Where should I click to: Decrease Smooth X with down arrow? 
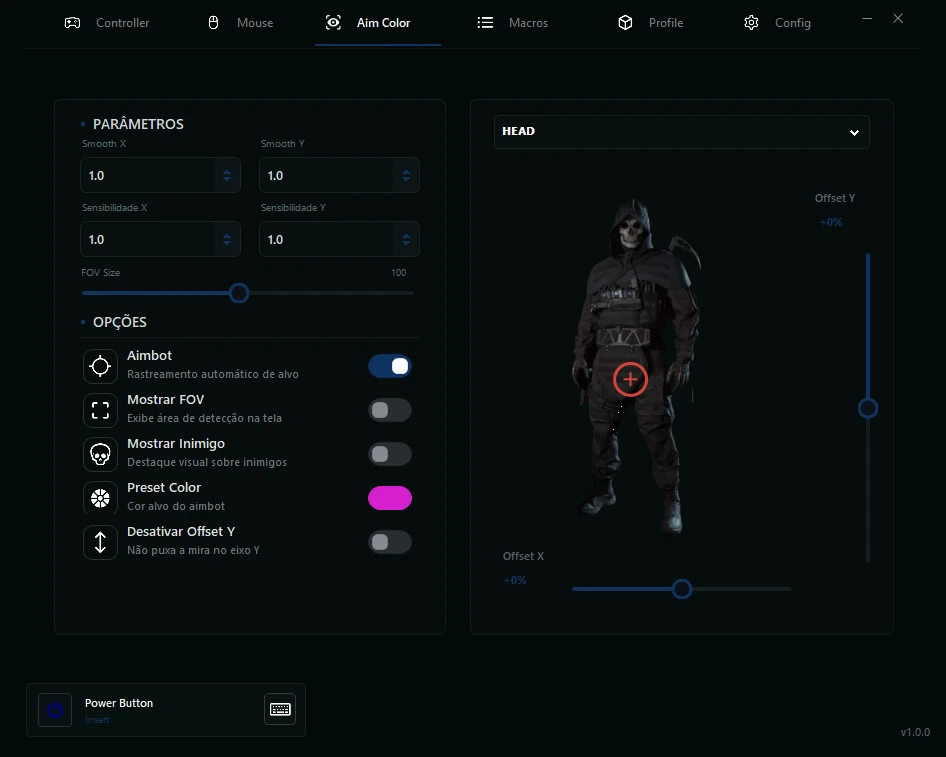pos(227,179)
